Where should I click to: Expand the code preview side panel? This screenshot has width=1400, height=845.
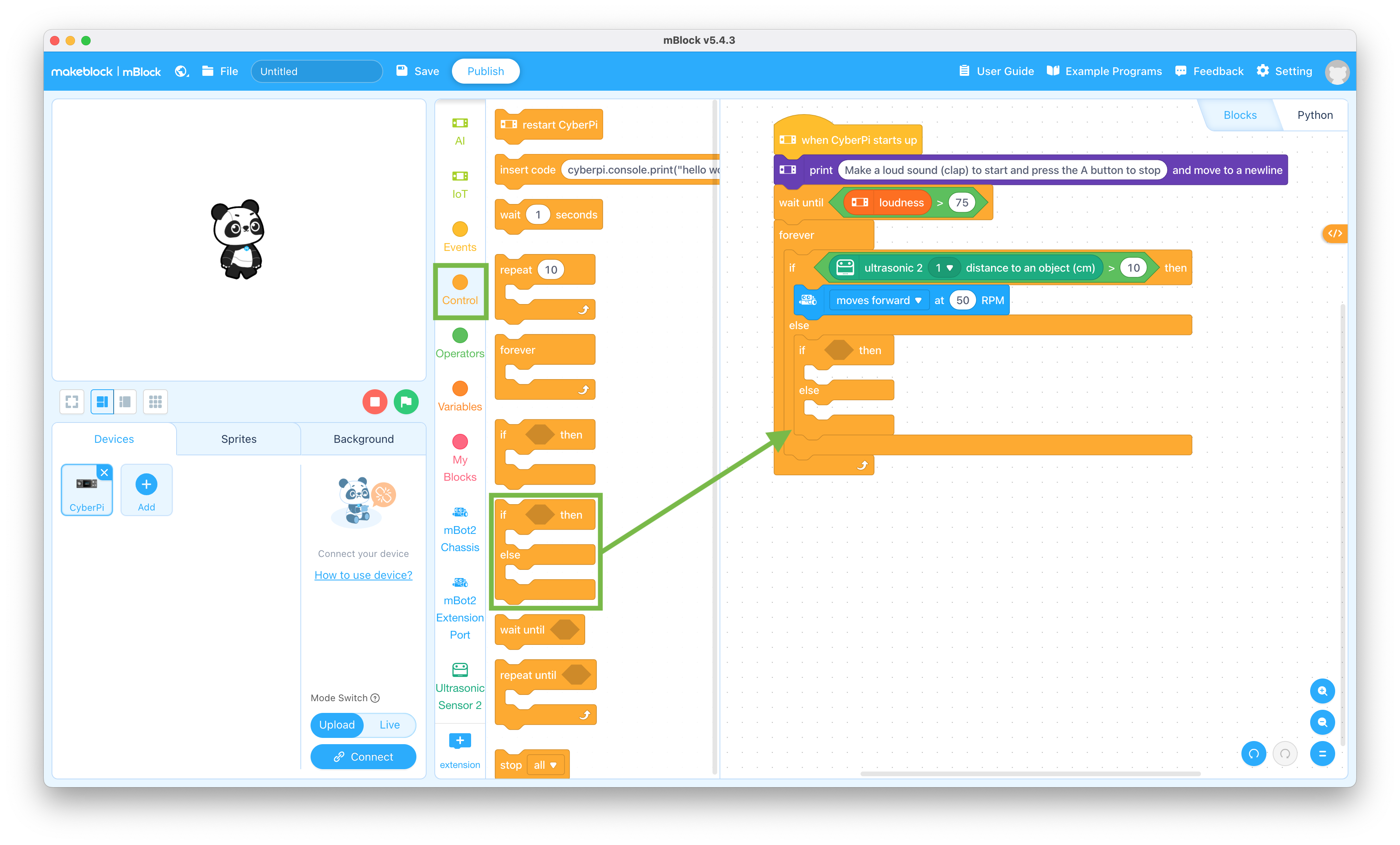click(1335, 233)
